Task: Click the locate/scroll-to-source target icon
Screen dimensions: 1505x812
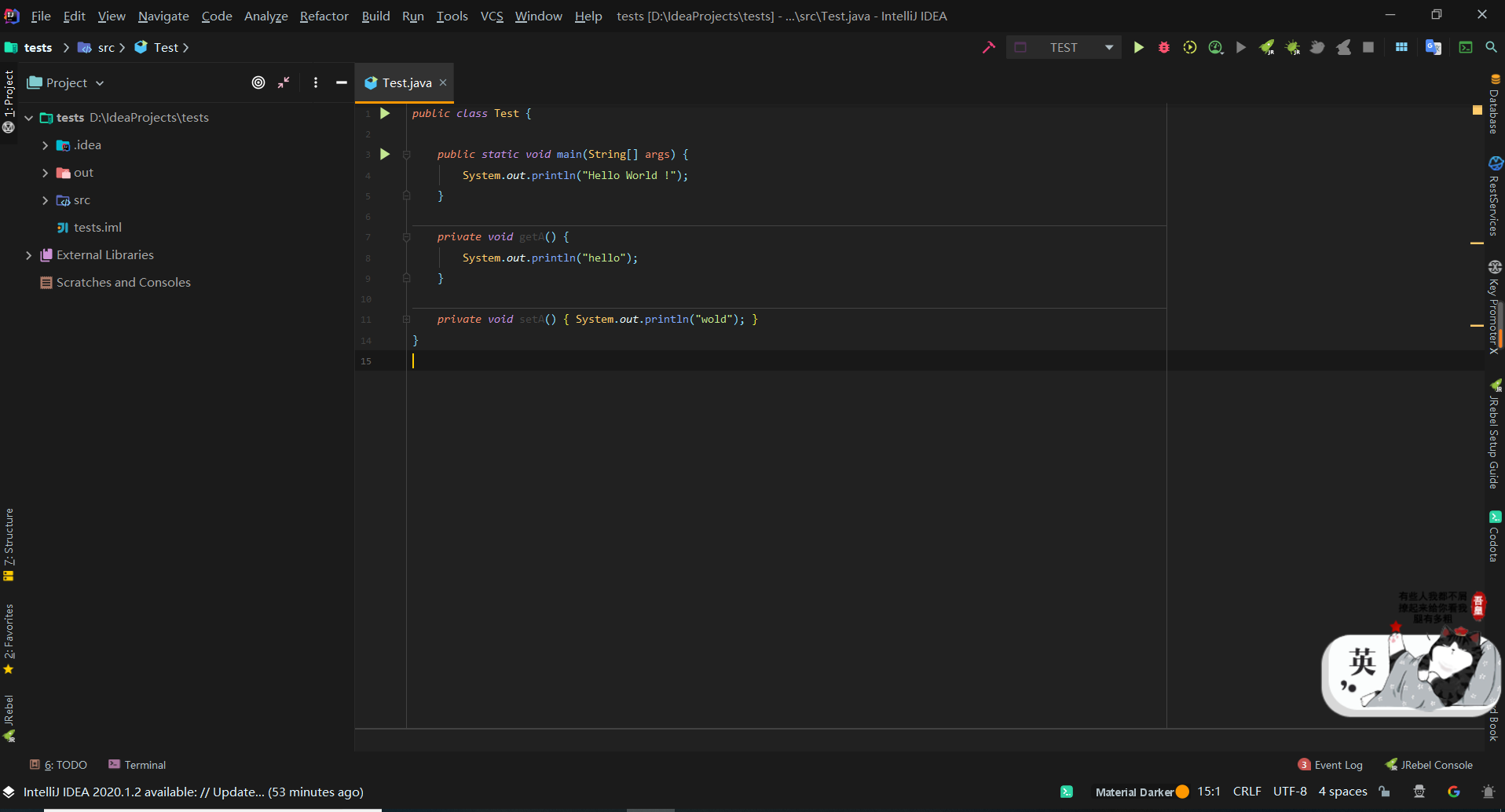Action: point(258,82)
